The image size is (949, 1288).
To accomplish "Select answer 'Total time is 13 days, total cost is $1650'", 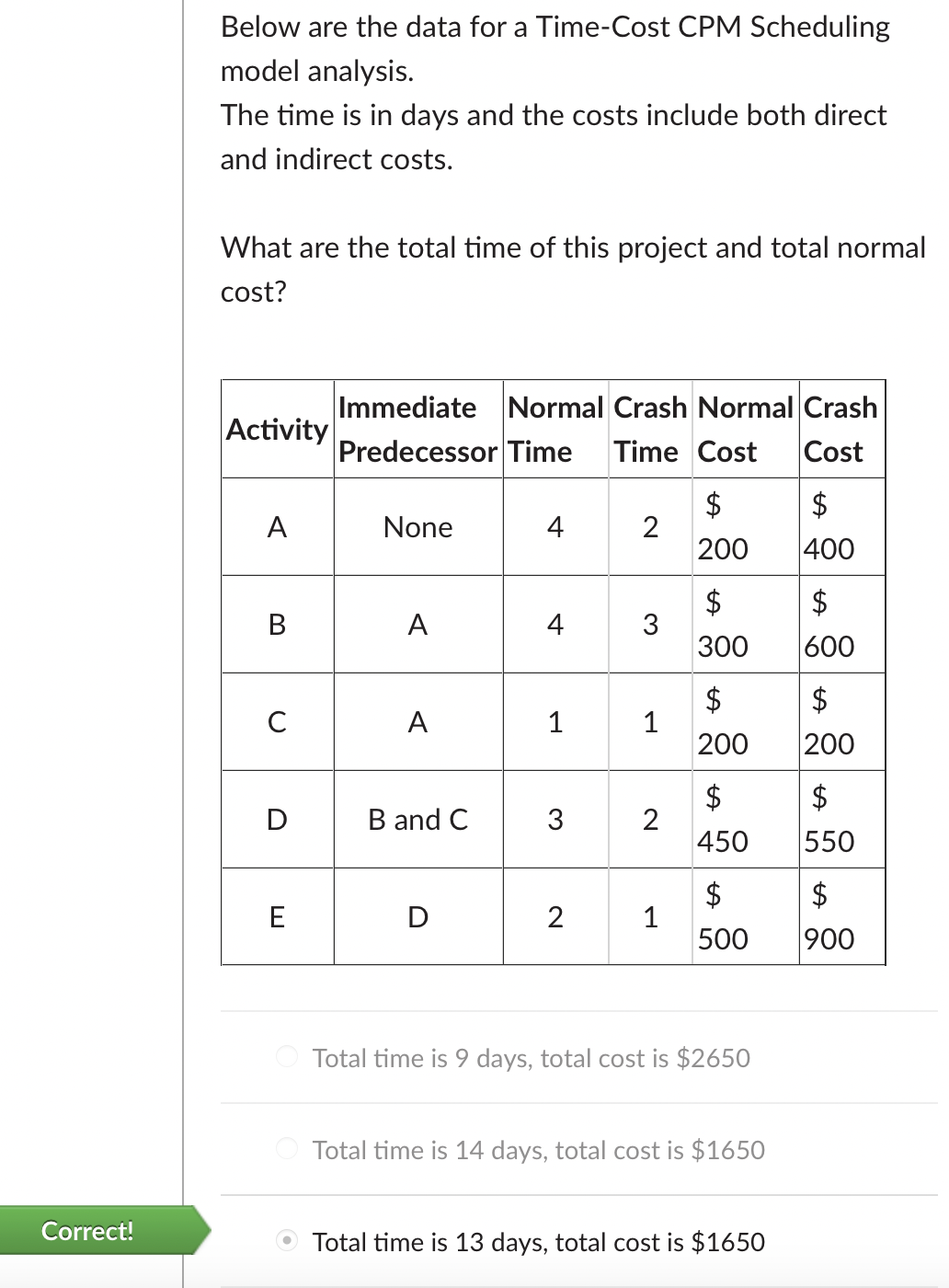I will tap(285, 1242).
